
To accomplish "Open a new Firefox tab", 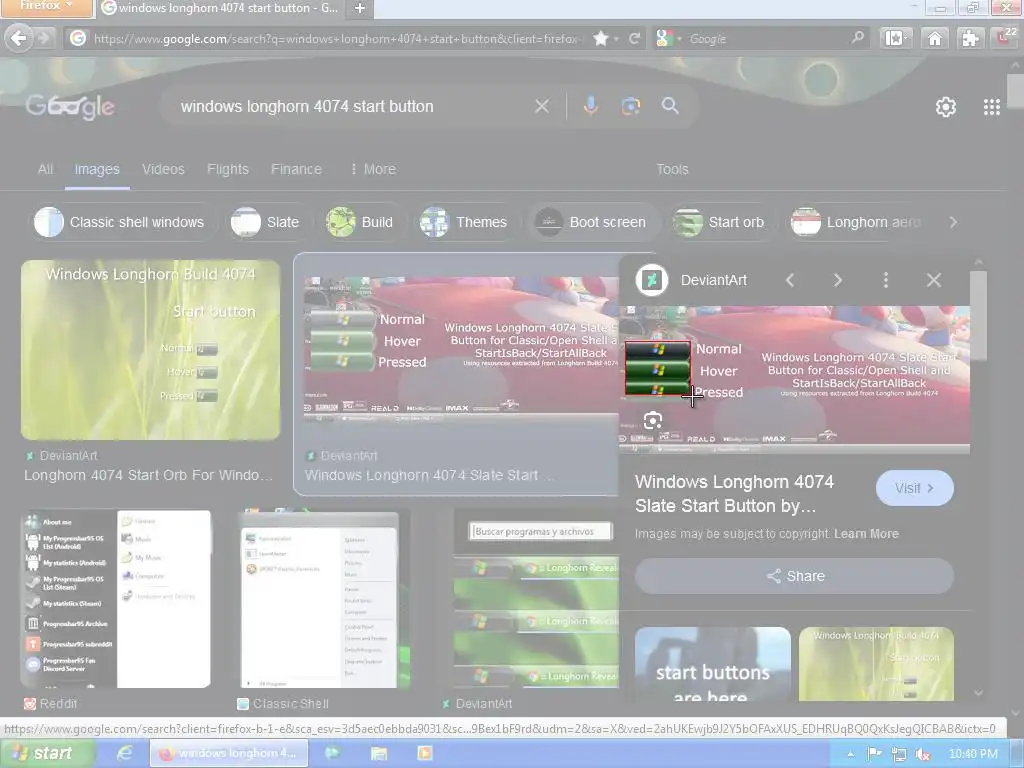I will click(x=359, y=8).
